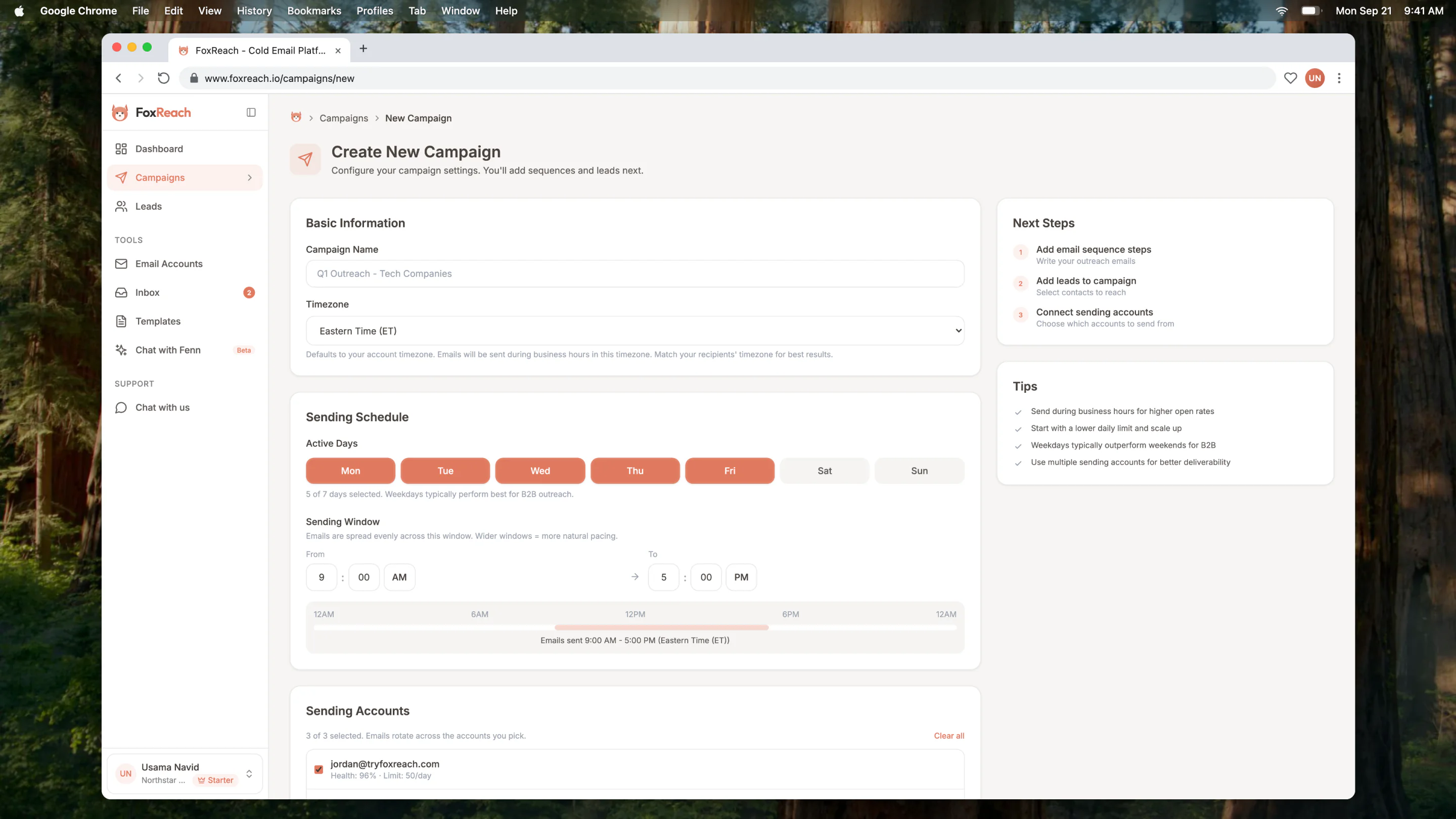Click the Inbox unread badge showing 2
The width and height of the screenshot is (1456, 819).
coord(249,293)
